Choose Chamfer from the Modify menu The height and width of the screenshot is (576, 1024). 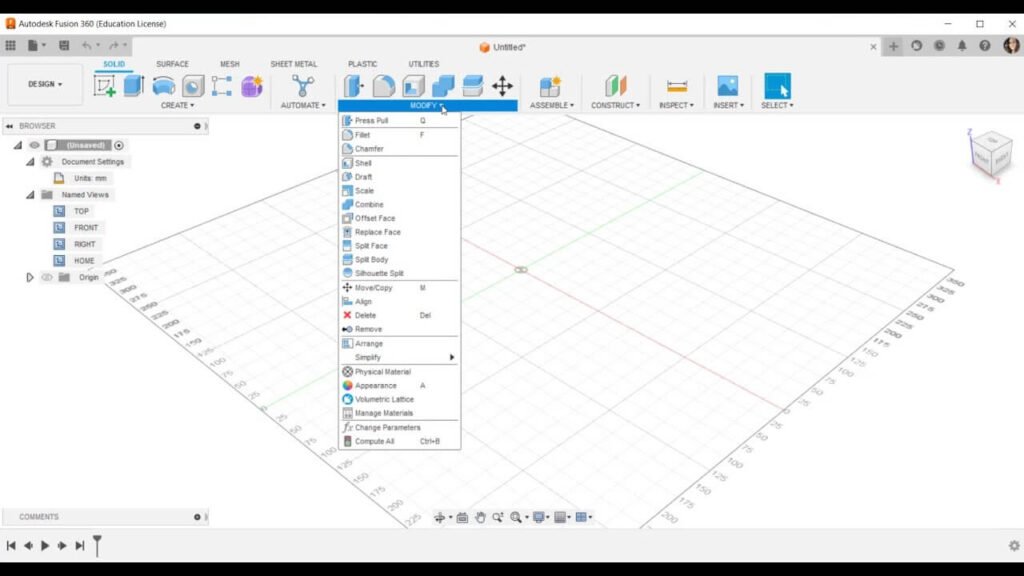[399, 149]
